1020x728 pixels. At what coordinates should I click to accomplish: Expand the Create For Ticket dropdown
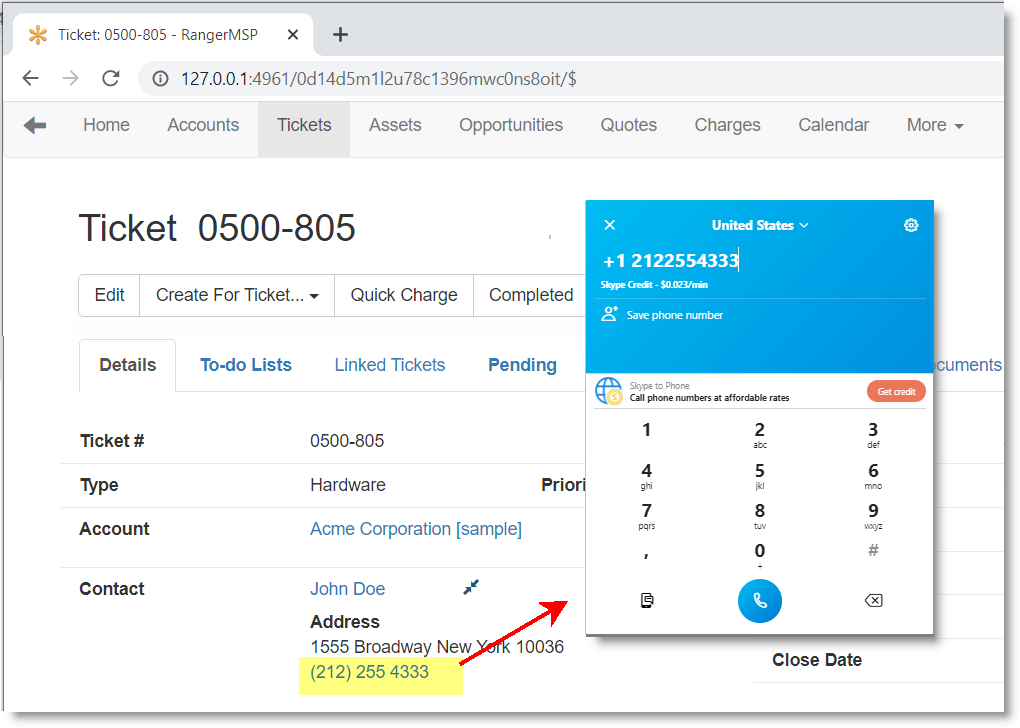click(x=237, y=295)
